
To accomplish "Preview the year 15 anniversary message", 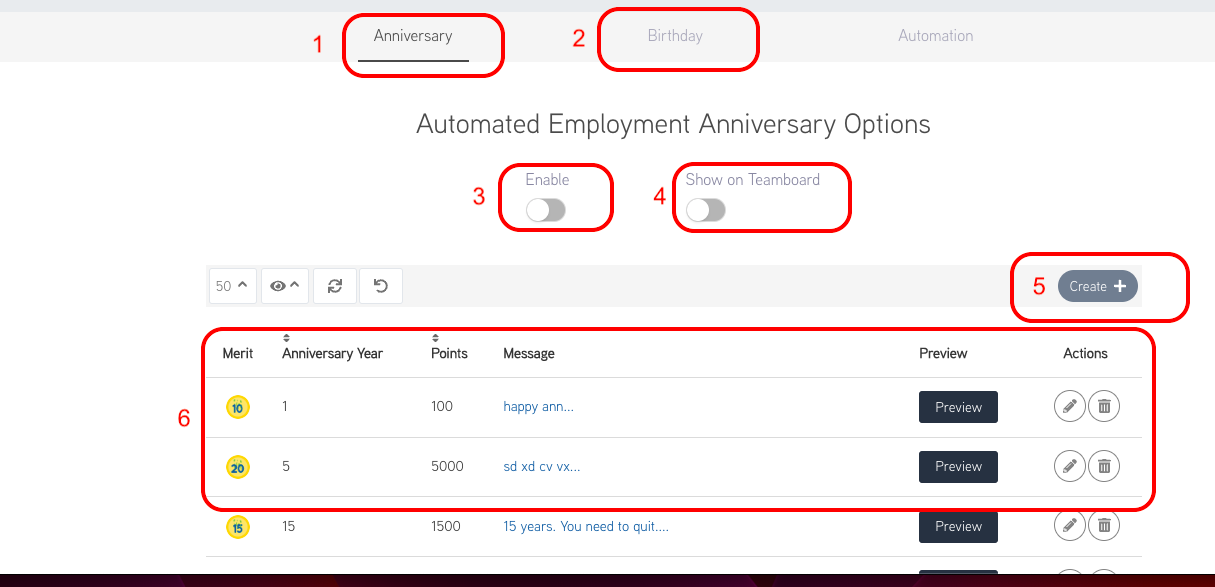I will (958, 526).
